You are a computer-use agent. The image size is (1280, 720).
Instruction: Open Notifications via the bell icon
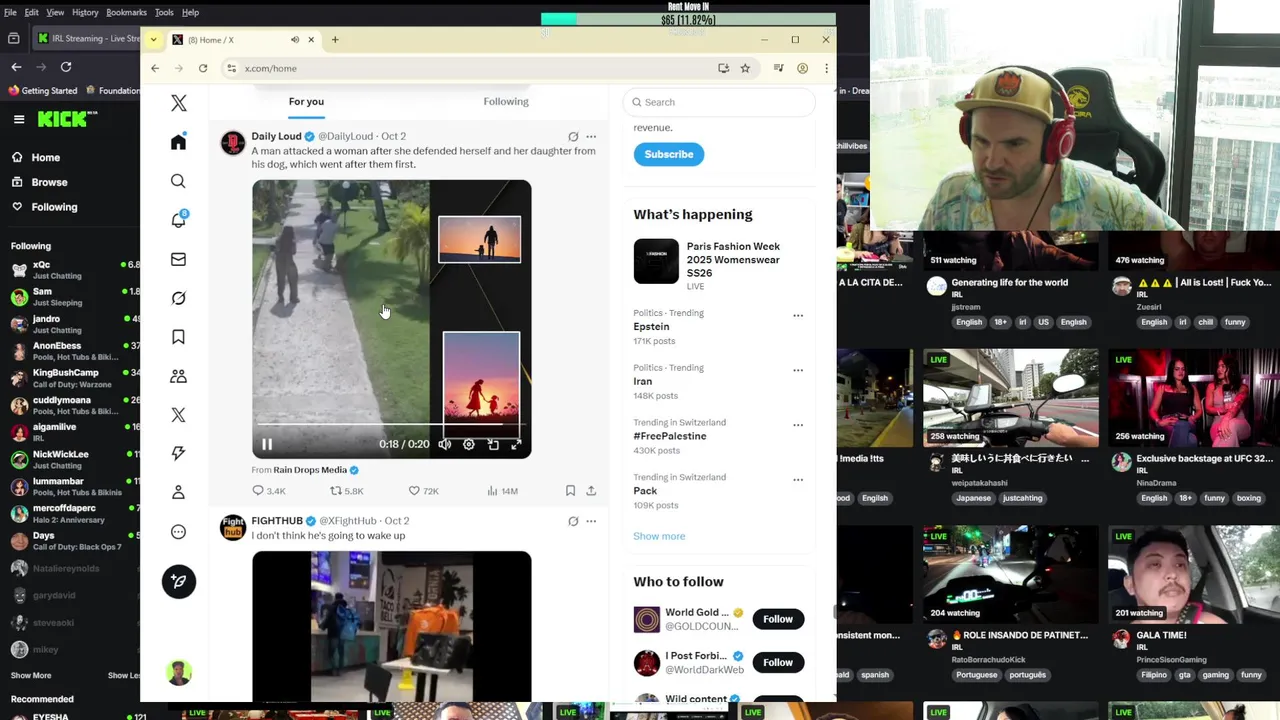point(178,220)
